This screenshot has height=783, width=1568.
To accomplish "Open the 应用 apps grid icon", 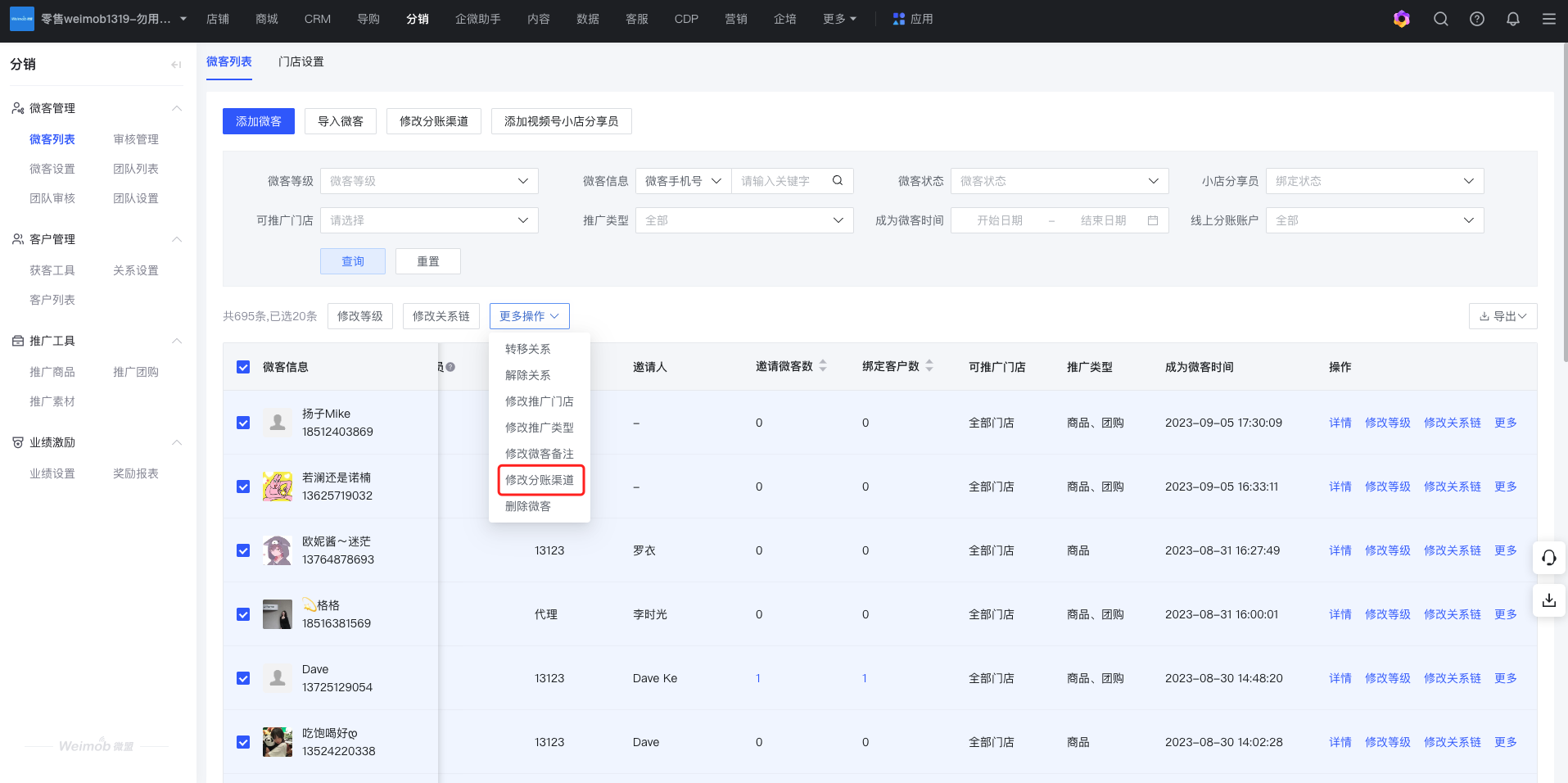I will point(899,19).
